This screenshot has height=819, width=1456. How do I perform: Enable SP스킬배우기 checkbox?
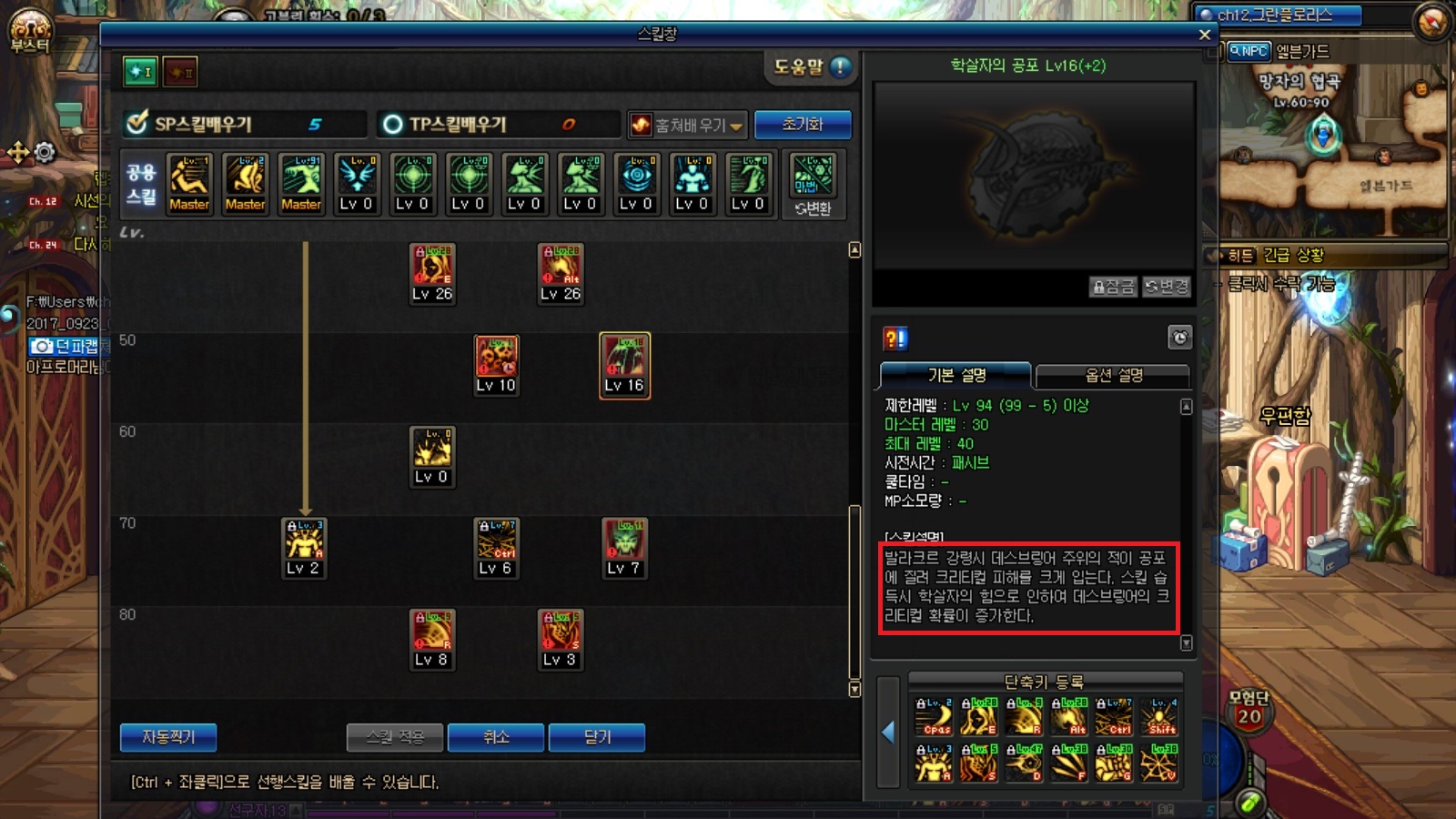click(137, 123)
